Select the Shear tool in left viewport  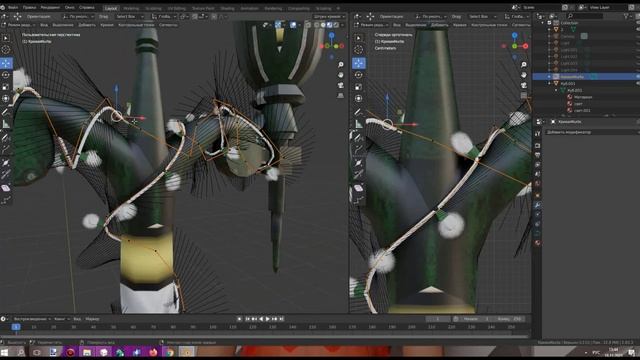[x=6, y=188]
